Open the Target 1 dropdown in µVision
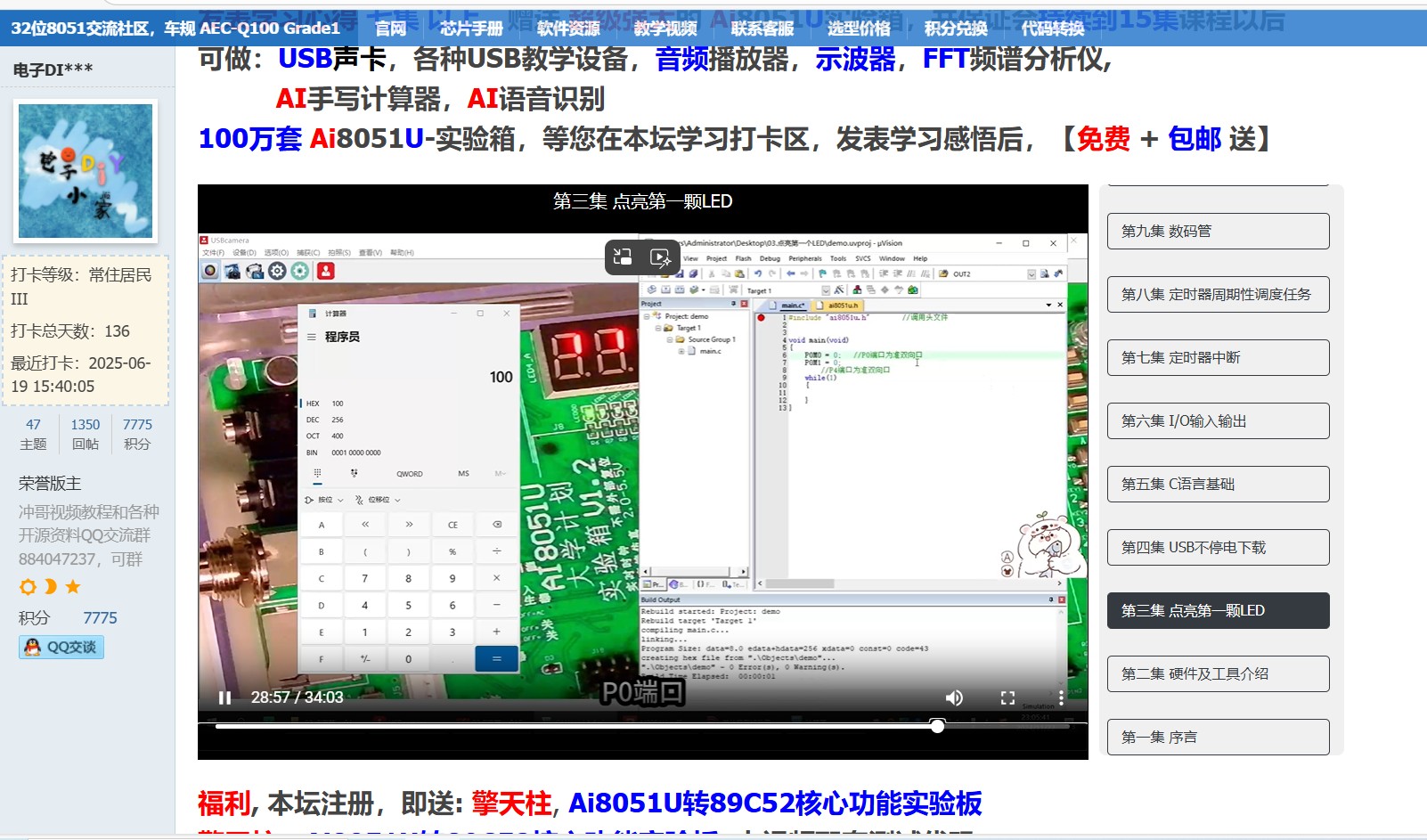Image resolution: width=1427 pixels, height=840 pixels. point(826,290)
